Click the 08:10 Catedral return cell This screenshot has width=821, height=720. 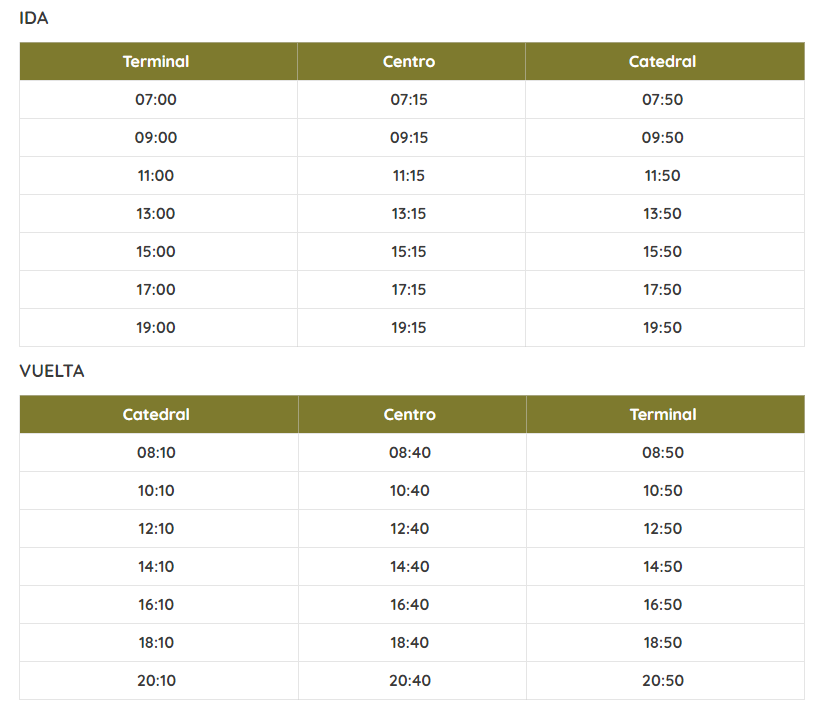coord(156,452)
